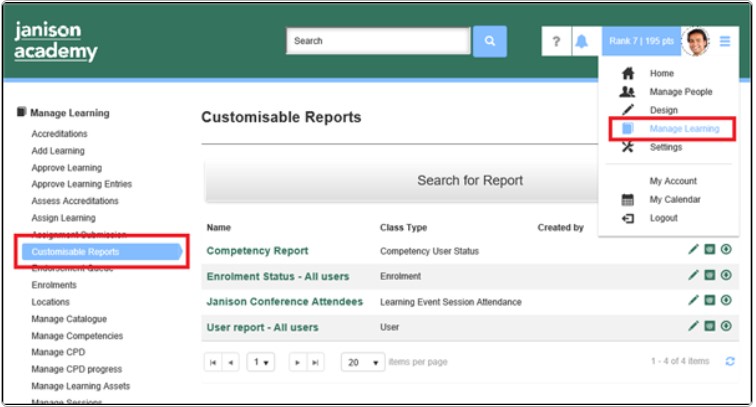The height and width of the screenshot is (407, 756).
Task: Open Enrolments in the sidebar
Action: (x=54, y=285)
